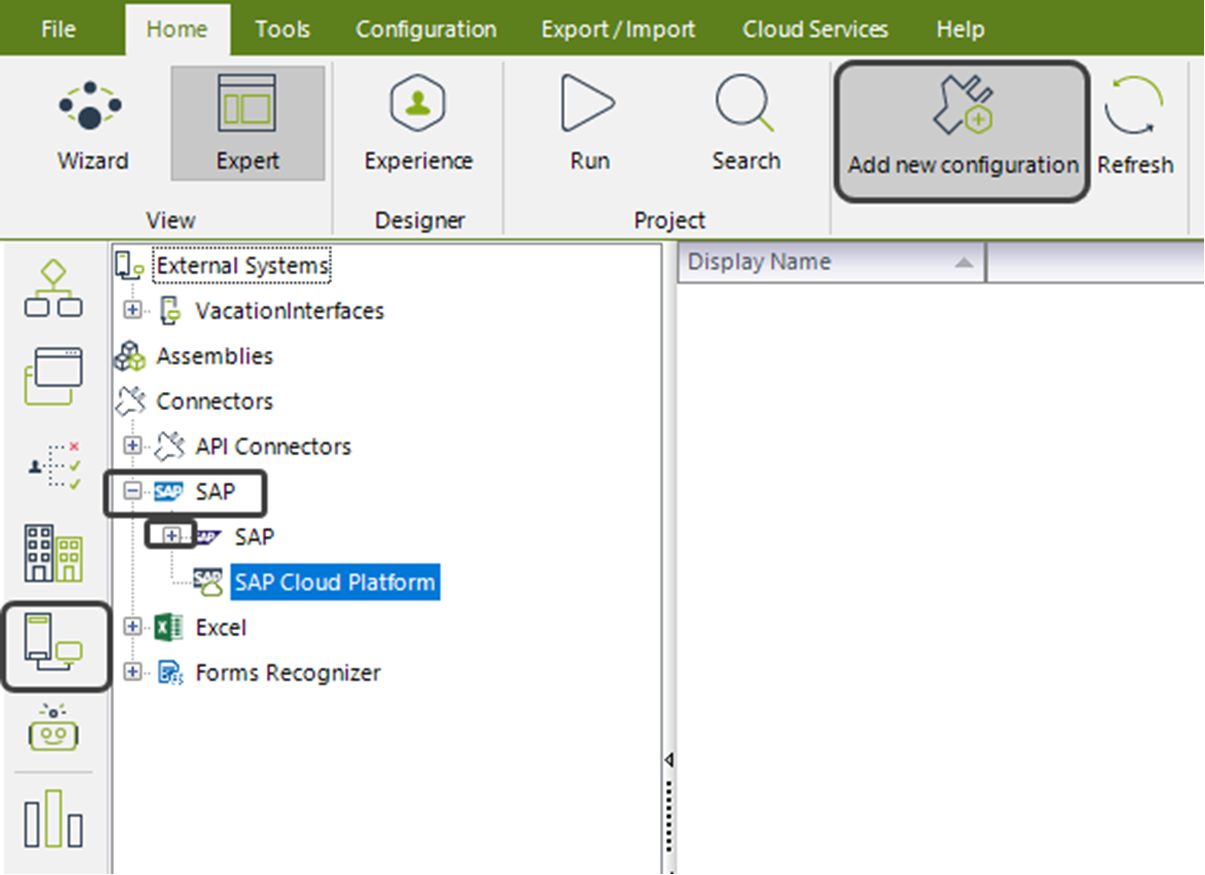Click the Excel icon in tree
1205x875 pixels.
[169, 627]
